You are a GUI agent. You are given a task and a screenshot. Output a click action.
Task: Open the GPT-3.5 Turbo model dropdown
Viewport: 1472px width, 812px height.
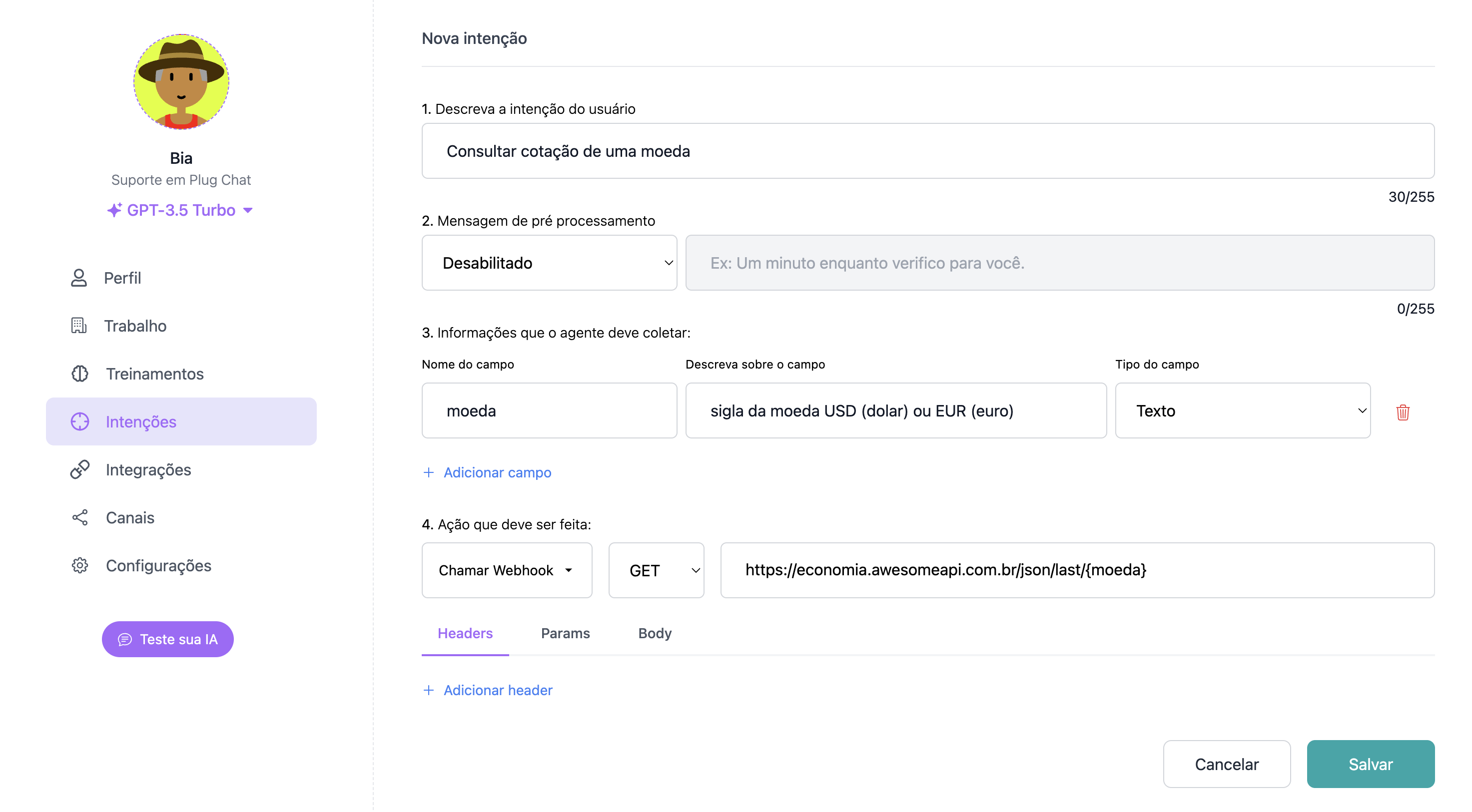click(x=180, y=210)
